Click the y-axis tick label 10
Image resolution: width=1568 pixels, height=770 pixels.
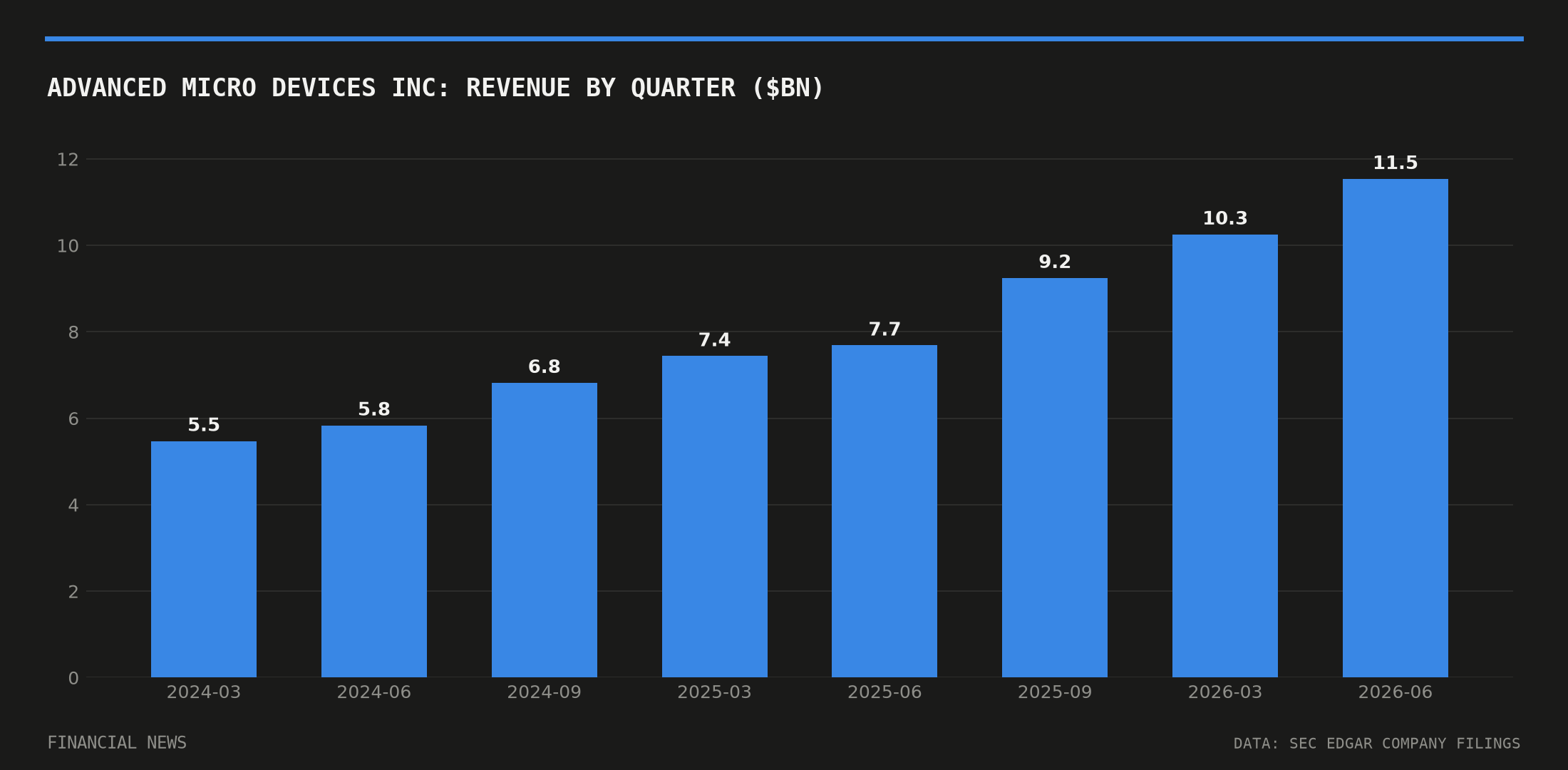(68, 246)
